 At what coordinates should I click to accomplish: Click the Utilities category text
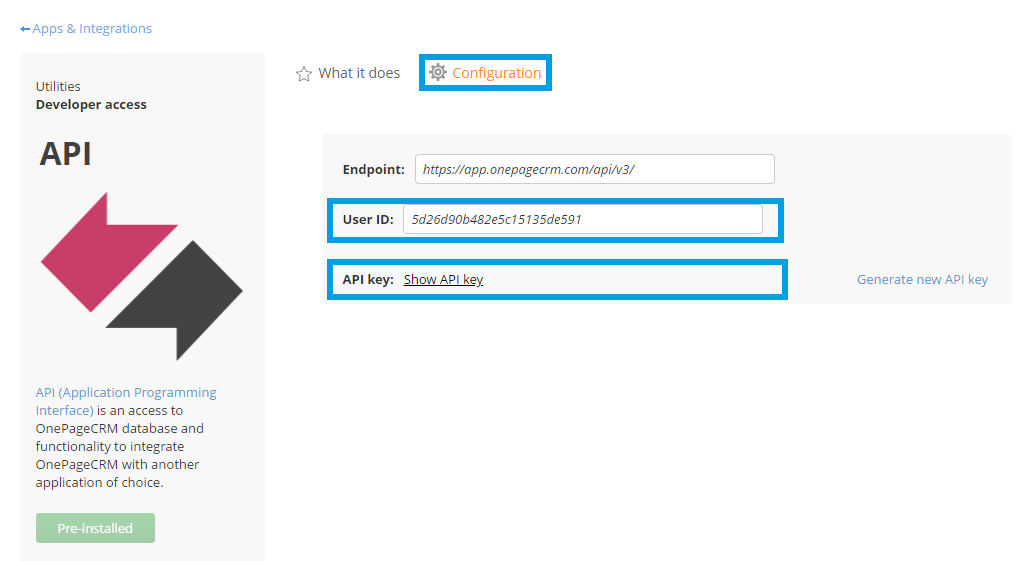58,86
